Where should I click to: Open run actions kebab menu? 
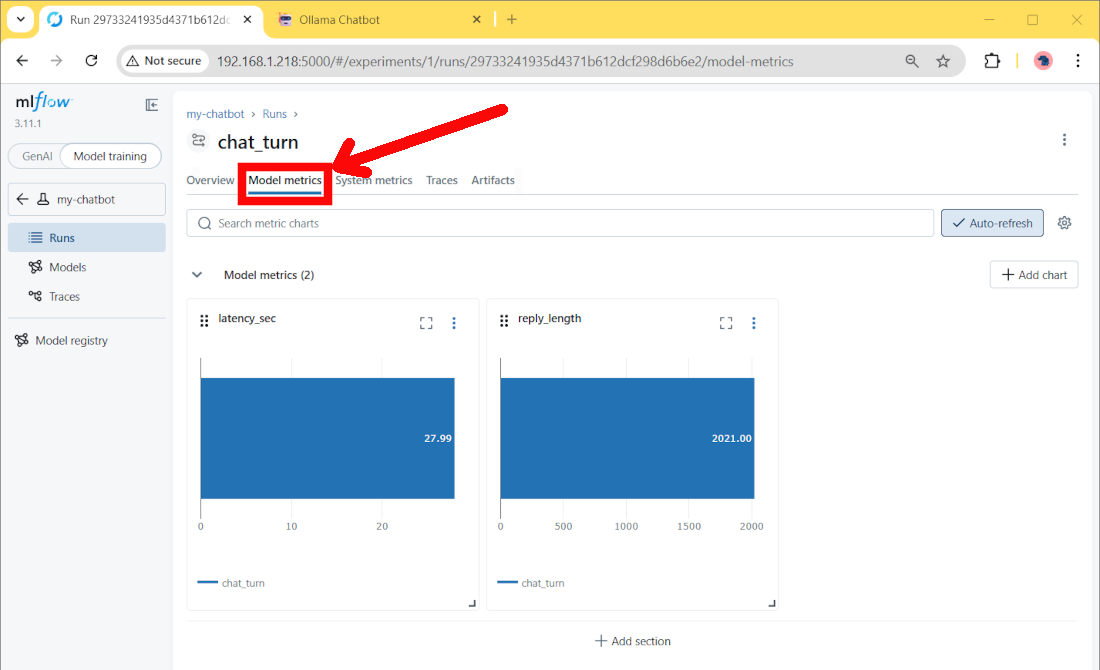click(x=1064, y=140)
